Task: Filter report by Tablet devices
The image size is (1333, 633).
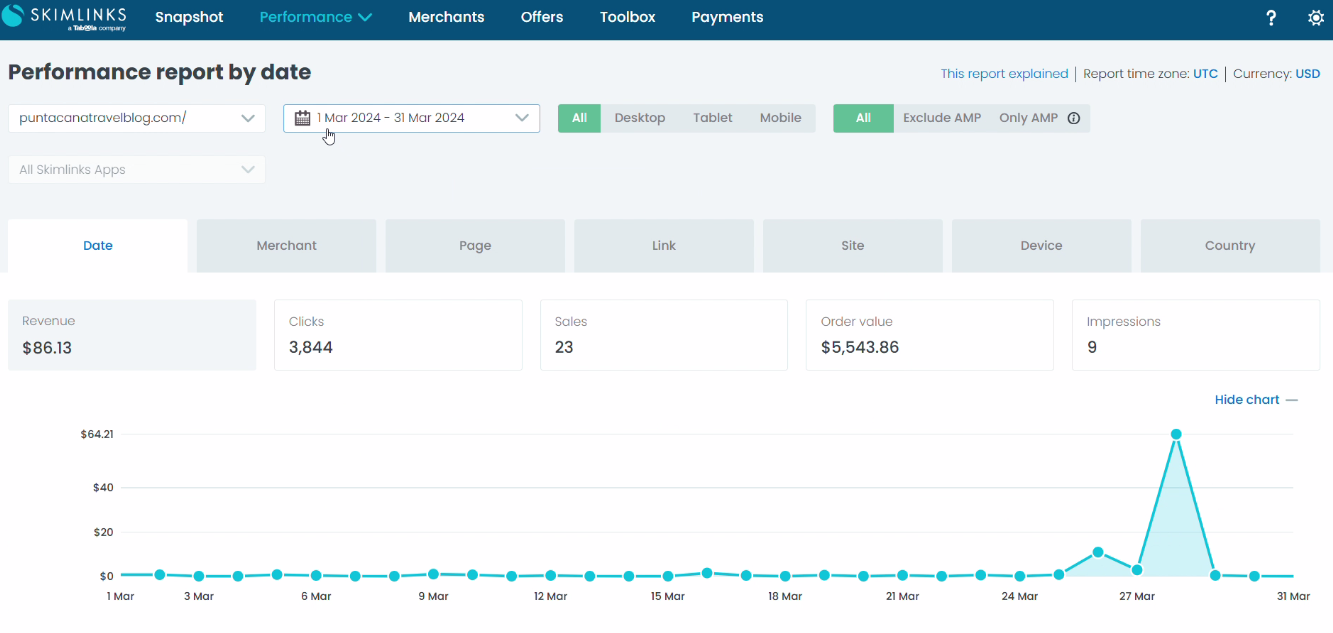Action: pos(713,118)
